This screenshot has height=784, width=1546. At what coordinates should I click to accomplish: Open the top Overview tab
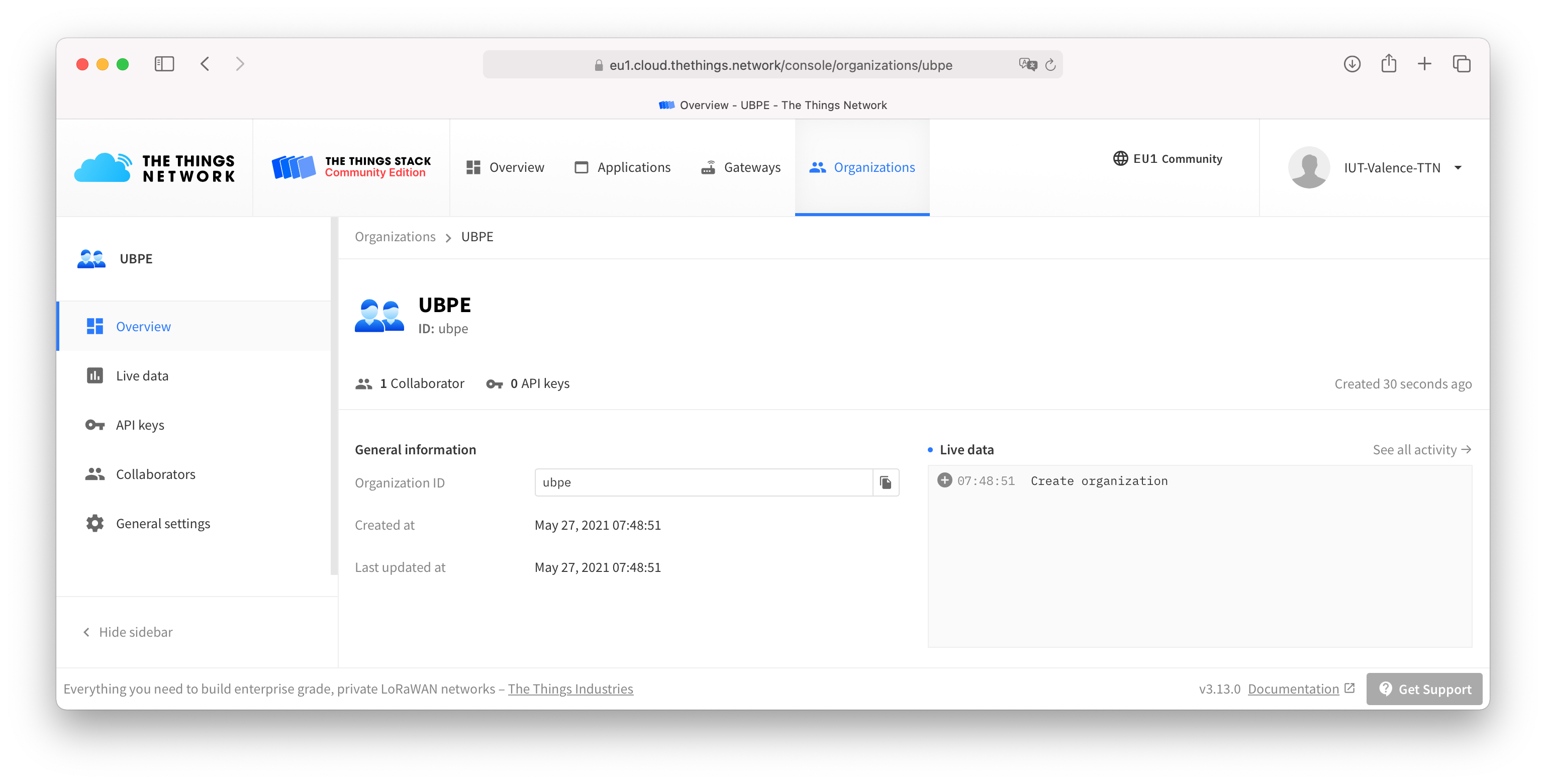click(x=505, y=167)
